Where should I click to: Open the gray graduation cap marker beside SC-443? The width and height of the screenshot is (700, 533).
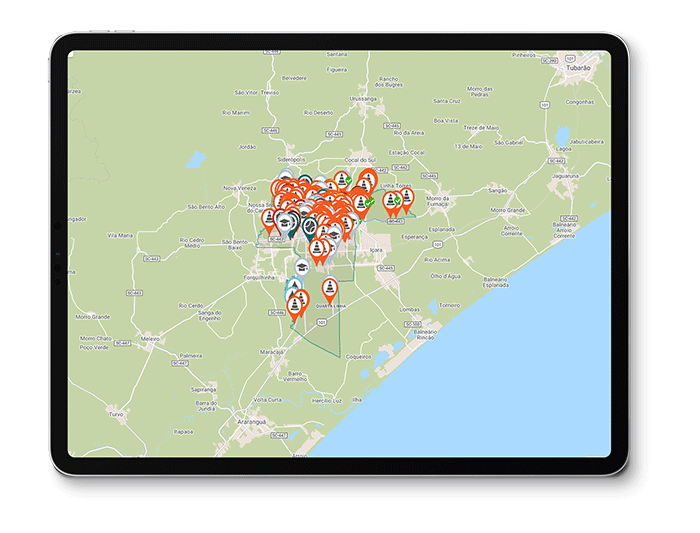click(x=283, y=223)
